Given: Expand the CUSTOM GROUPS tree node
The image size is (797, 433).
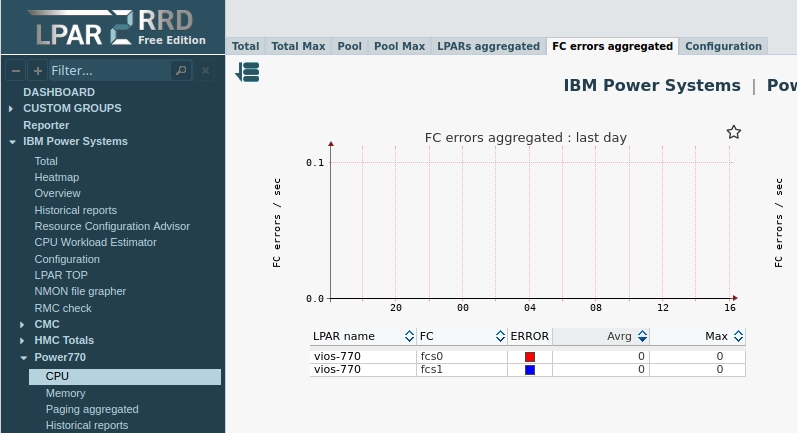Looking at the screenshot, I should coord(11,109).
